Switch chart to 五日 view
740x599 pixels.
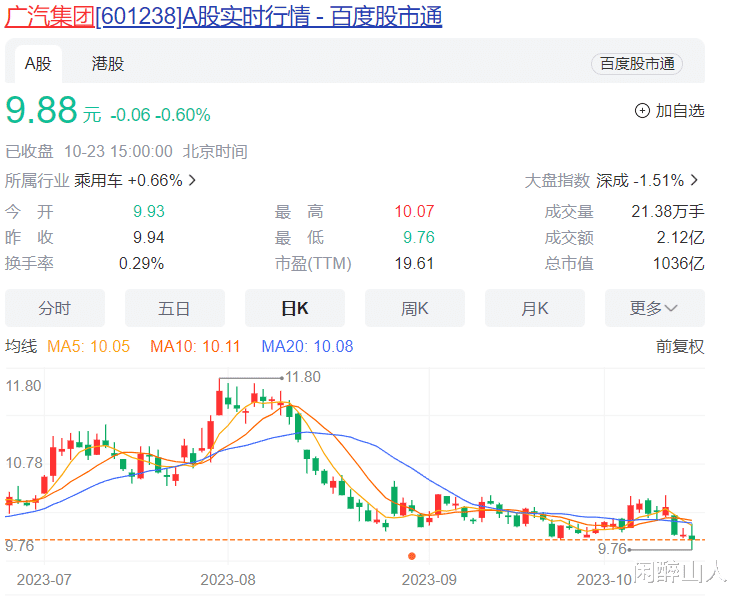(175, 308)
